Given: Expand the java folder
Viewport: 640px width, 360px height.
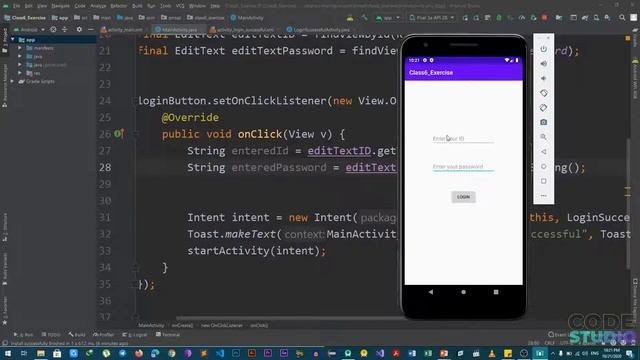Looking at the screenshot, I should (x=20, y=56).
